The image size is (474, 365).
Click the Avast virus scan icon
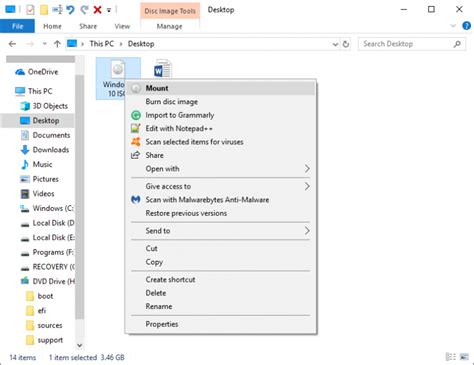coord(136,142)
